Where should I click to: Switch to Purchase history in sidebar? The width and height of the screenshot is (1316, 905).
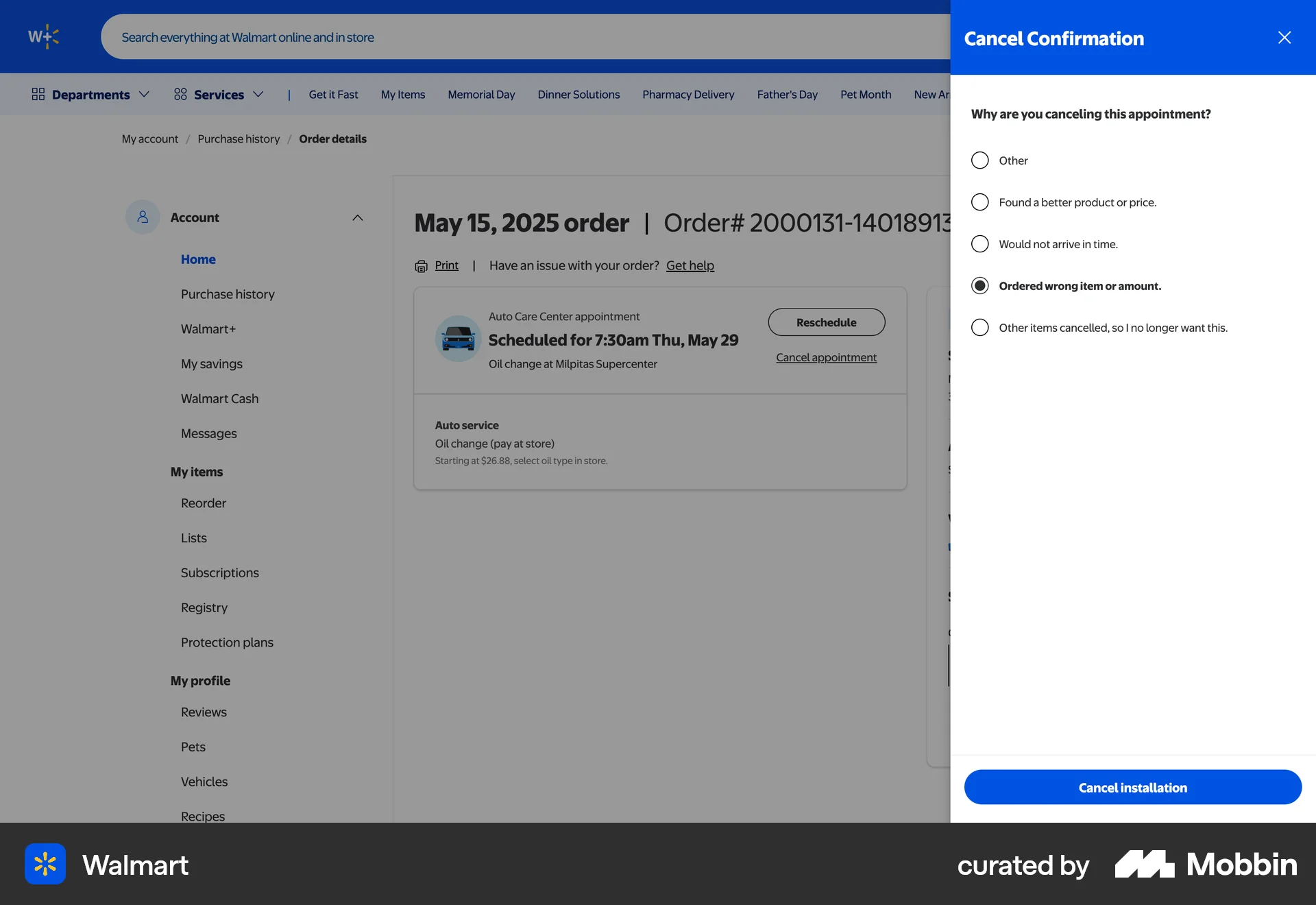[228, 293]
